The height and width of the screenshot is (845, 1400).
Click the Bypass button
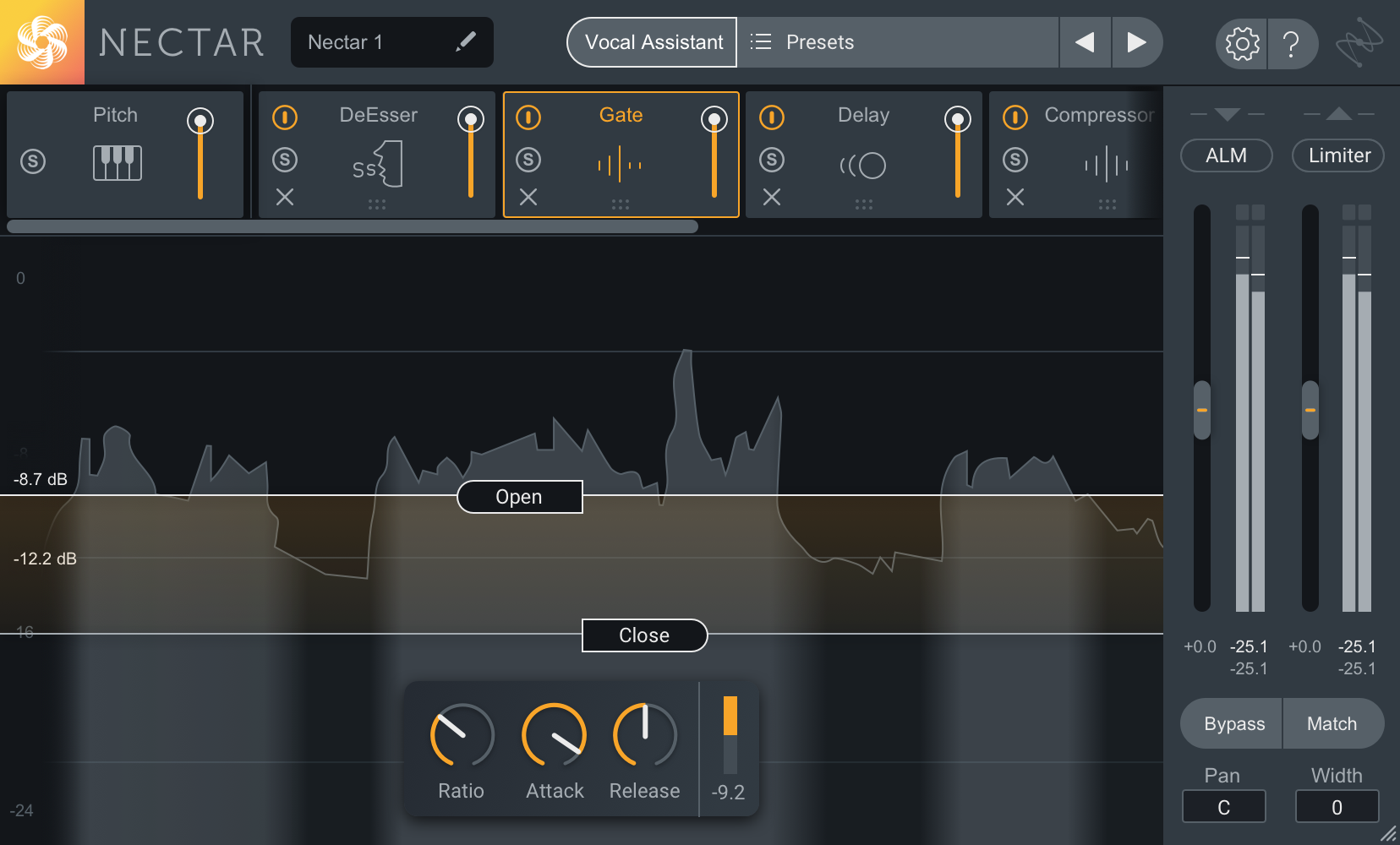(x=1233, y=723)
